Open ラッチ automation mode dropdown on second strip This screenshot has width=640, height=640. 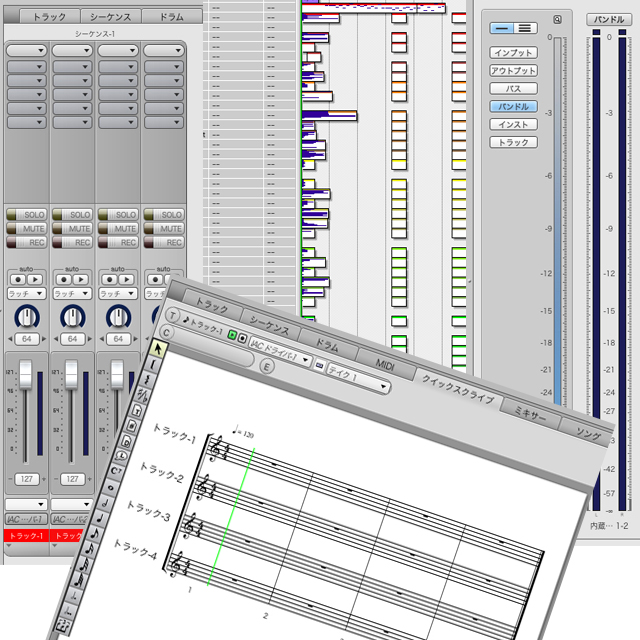click(72, 293)
